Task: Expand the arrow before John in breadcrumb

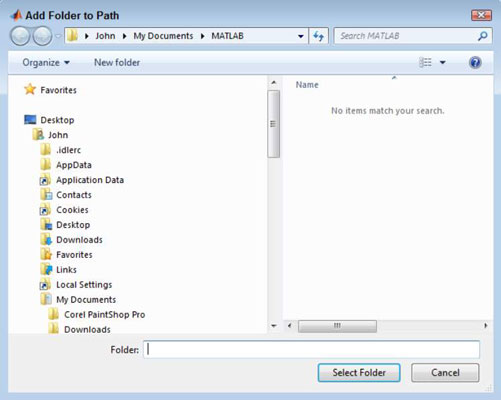Action: [87, 36]
